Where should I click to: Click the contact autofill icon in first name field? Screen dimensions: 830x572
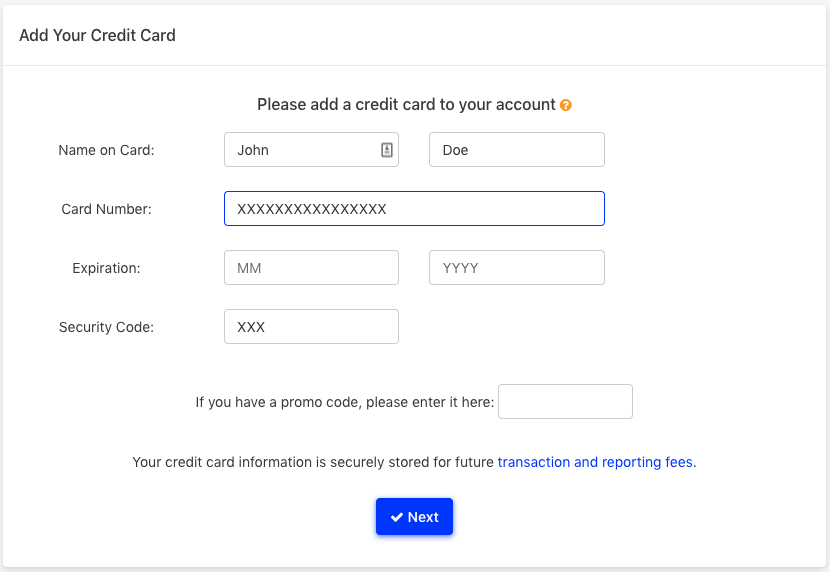click(387, 150)
